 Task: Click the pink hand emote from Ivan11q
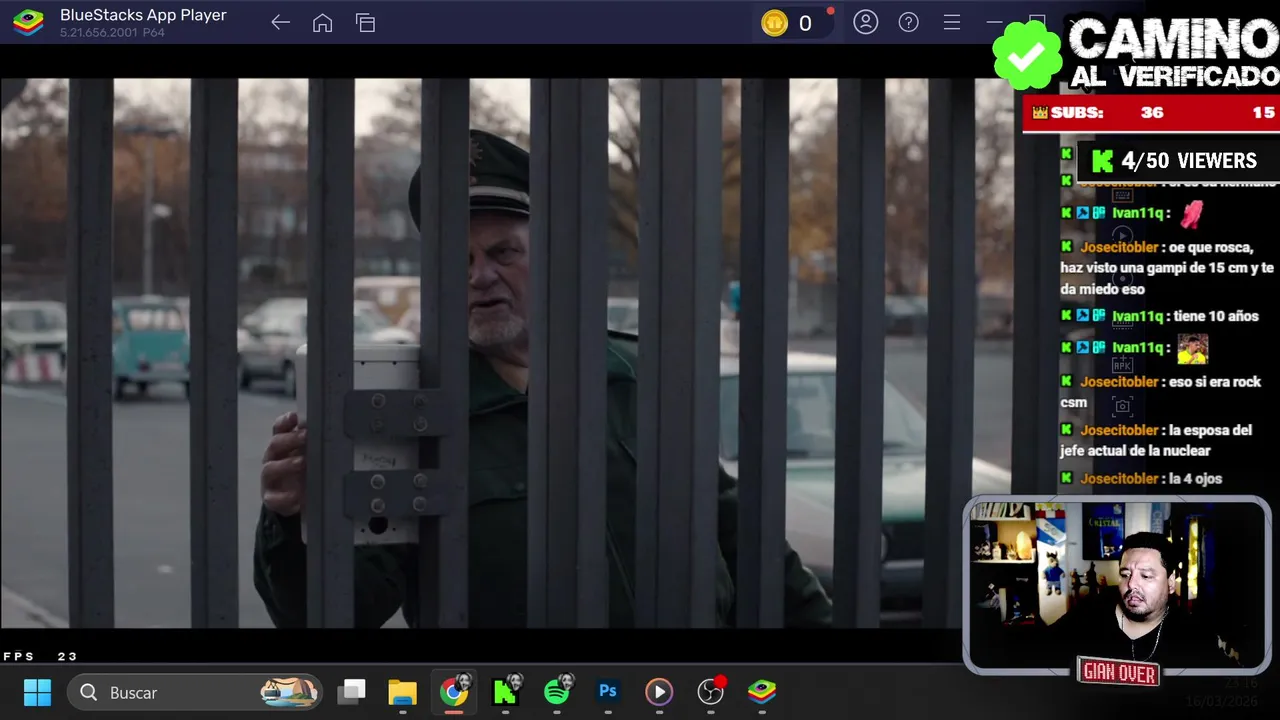click(x=1191, y=213)
